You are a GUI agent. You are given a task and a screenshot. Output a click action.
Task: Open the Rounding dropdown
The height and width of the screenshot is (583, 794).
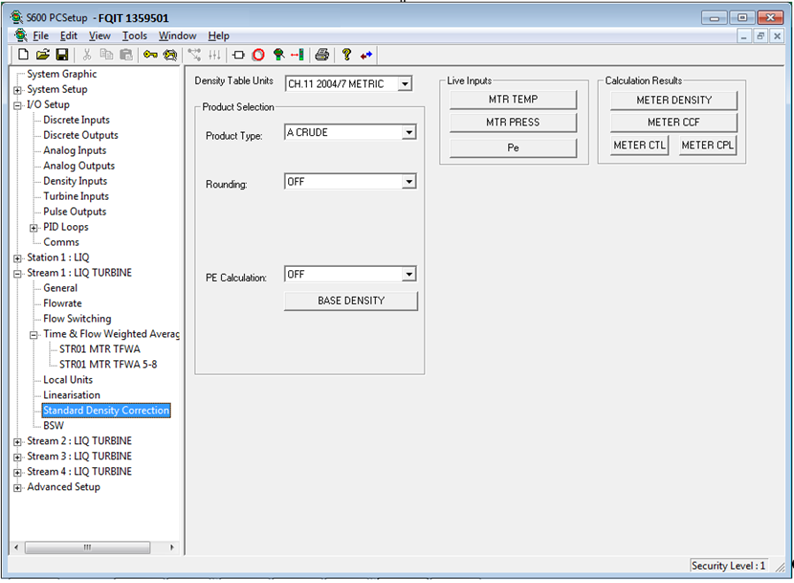point(409,181)
